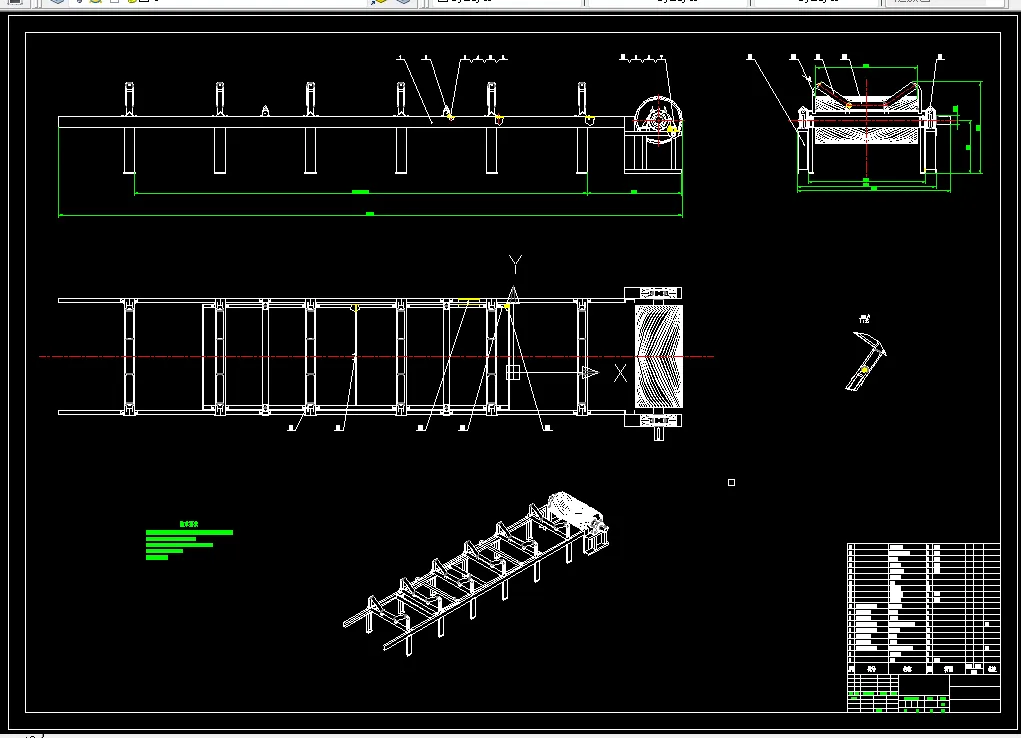Select the drive pulley circle in side elevation

pos(658,121)
